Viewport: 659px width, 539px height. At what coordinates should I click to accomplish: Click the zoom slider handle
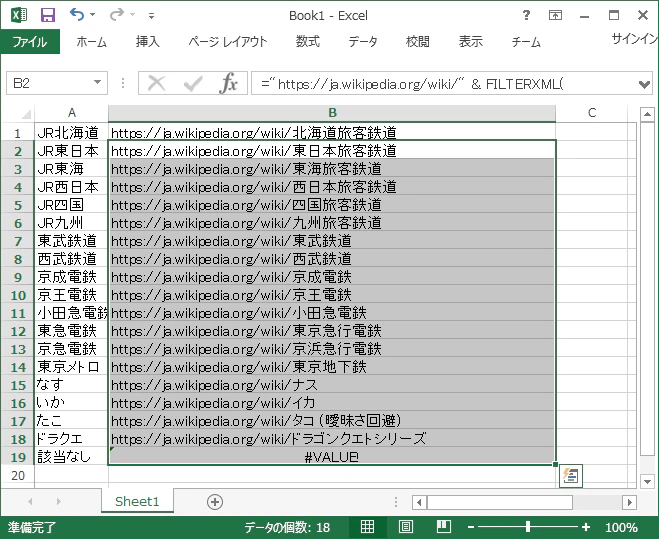pyautogui.click(x=528, y=527)
